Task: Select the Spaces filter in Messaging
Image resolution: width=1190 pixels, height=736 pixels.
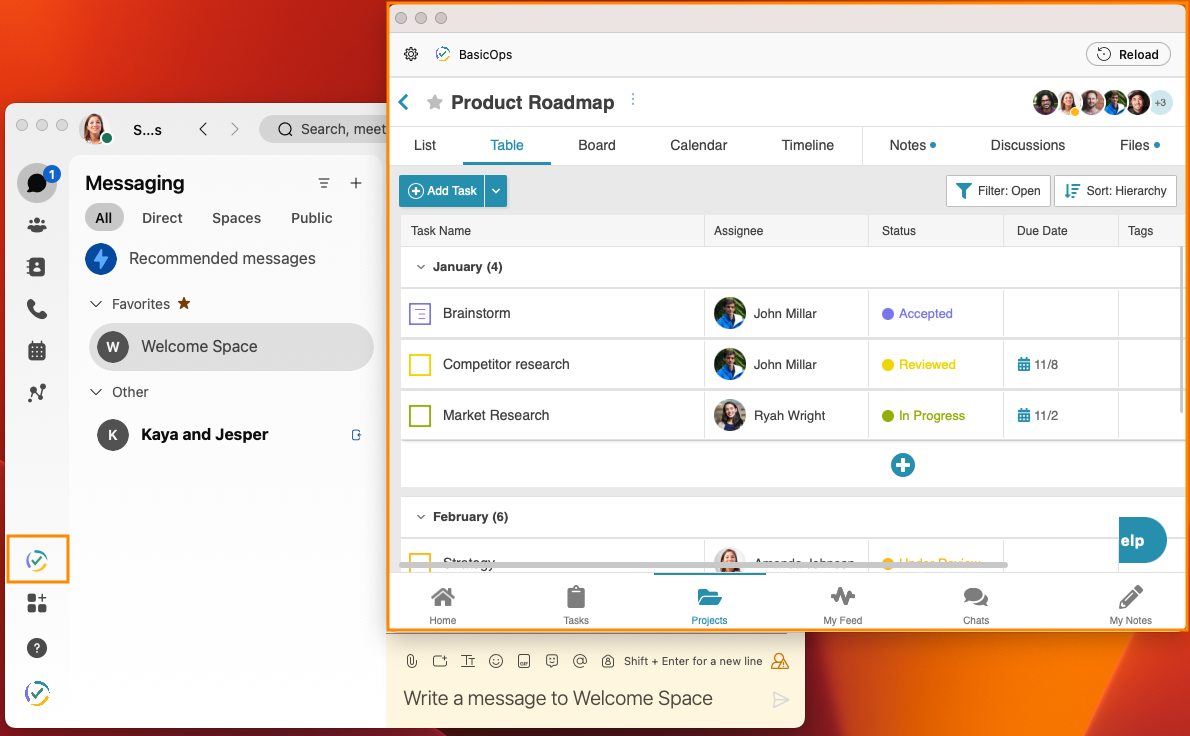Action: pyautogui.click(x=236, y=218)
